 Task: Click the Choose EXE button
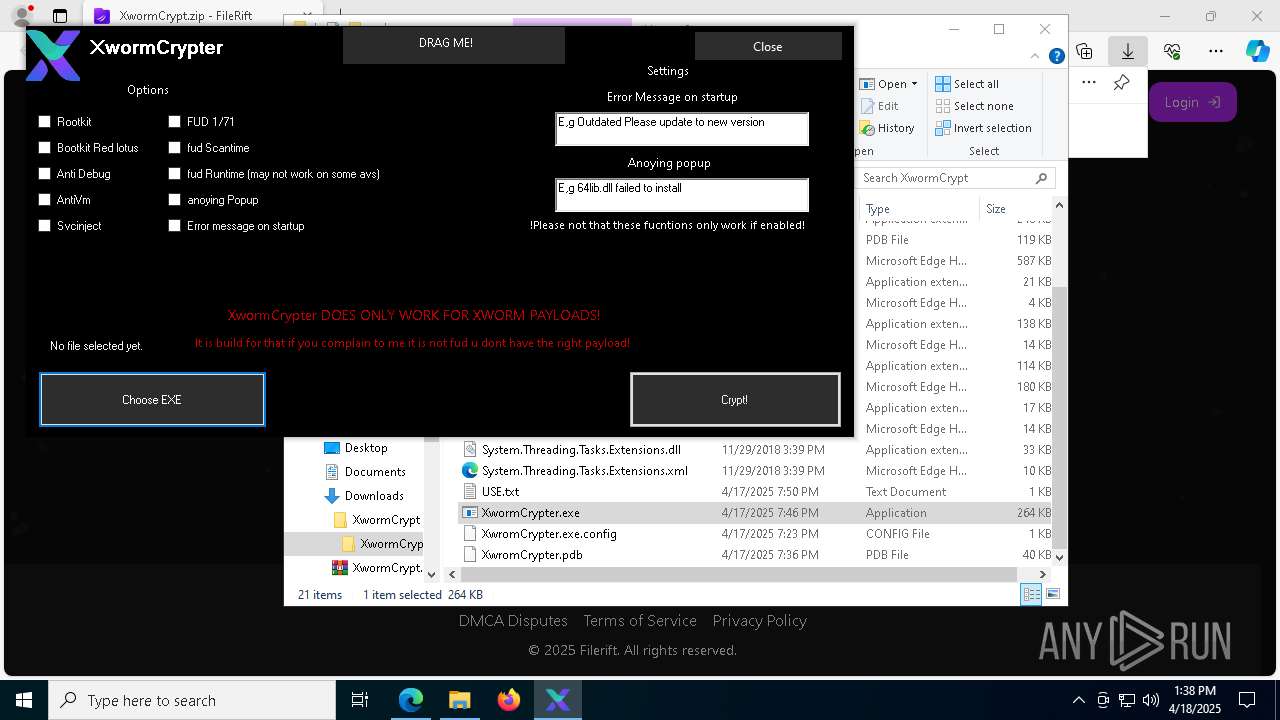point(152,399)
